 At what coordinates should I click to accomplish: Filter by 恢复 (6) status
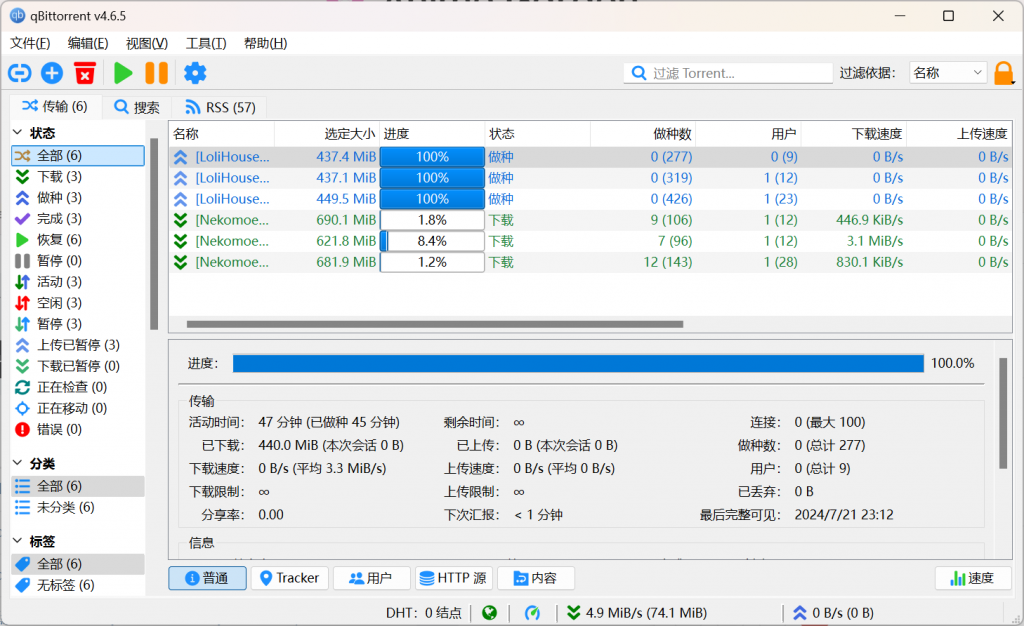pyautogui.click(x=78, y=240)
